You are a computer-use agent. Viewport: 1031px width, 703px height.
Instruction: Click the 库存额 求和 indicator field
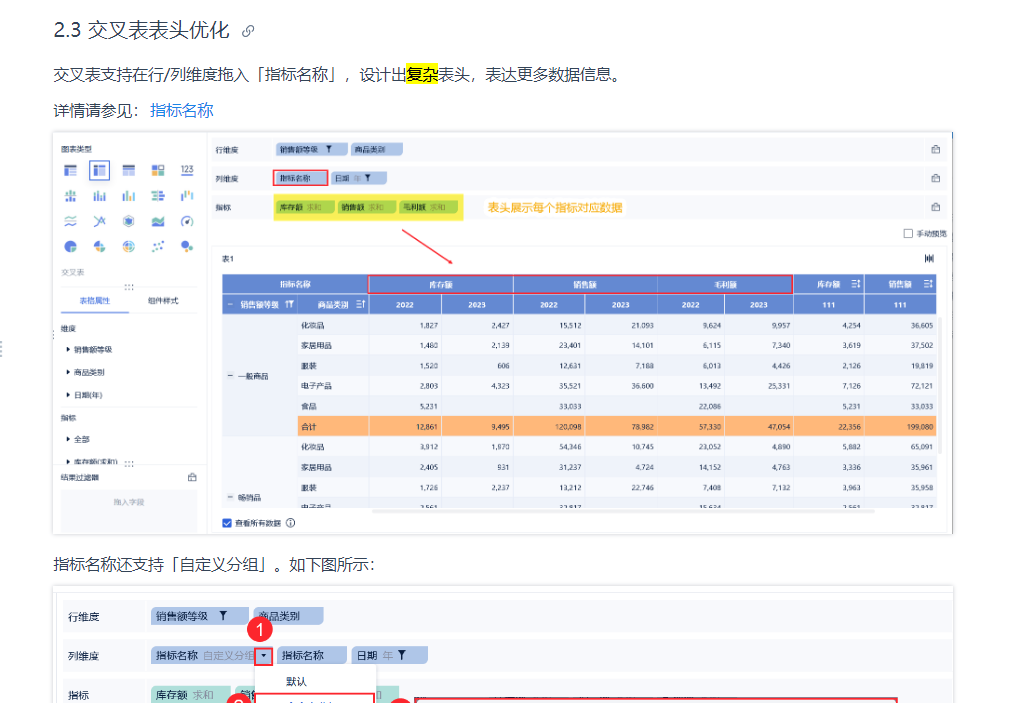coord(297,207)
